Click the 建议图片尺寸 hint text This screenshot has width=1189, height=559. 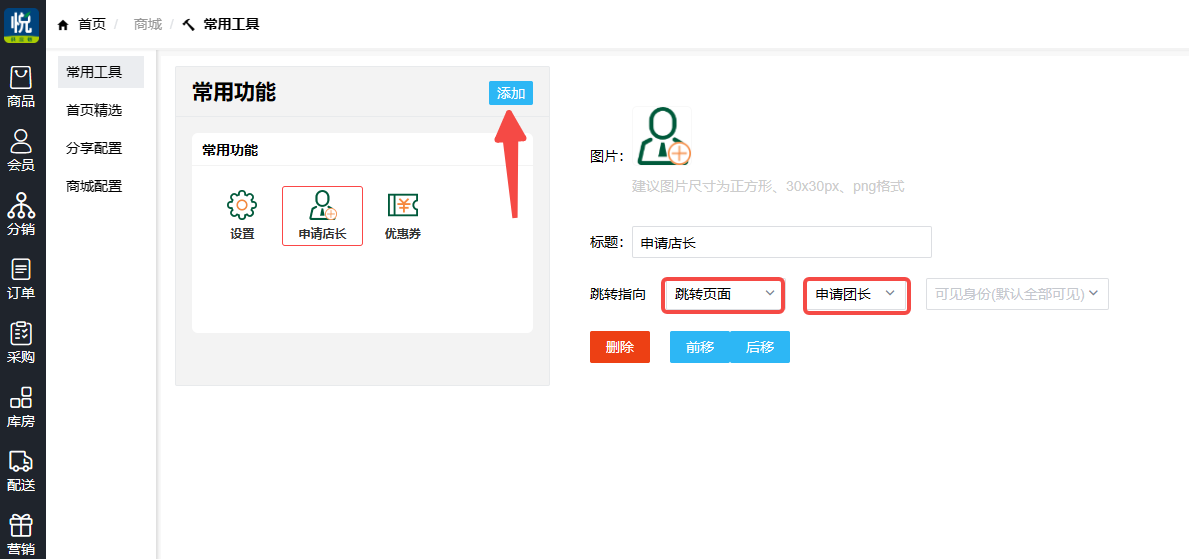[x=768, y=186]
